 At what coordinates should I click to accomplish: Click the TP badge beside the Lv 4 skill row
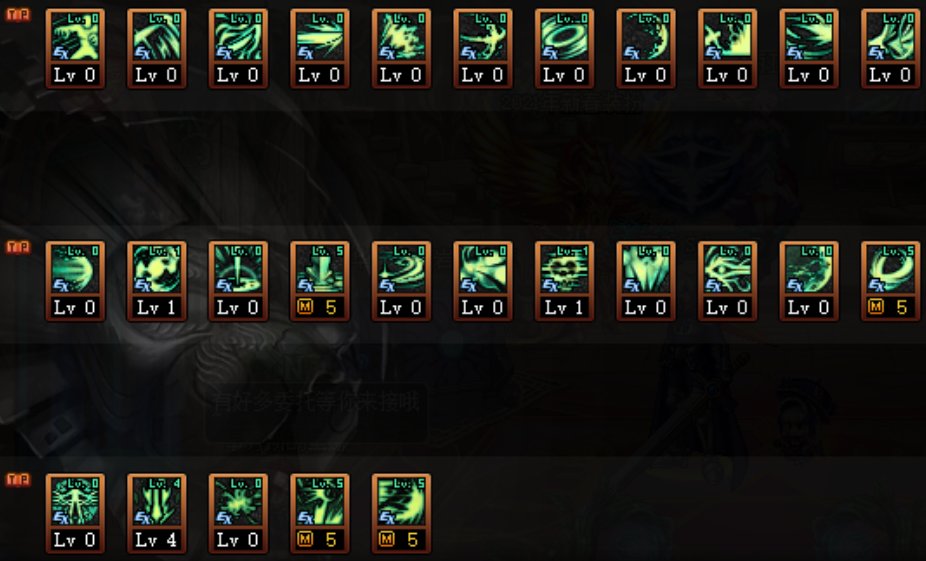coord(18,479)
